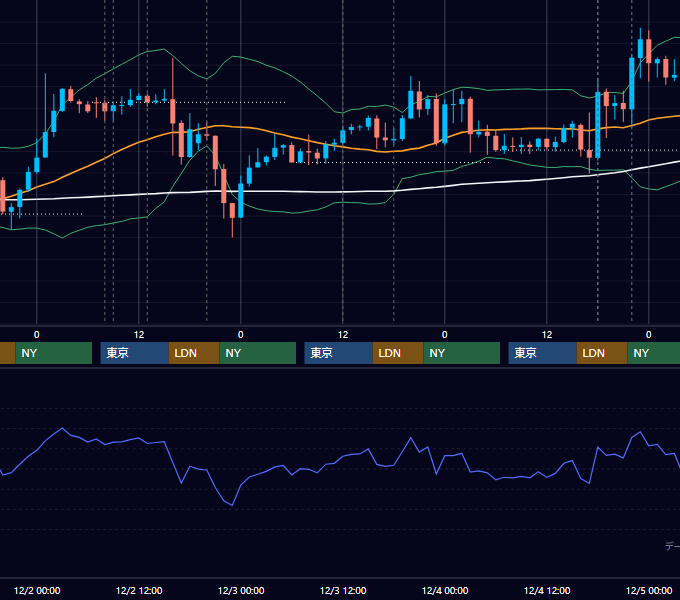Click the 東京 session block for 12/3
The image size is (680, 600).
pos(338,353)
